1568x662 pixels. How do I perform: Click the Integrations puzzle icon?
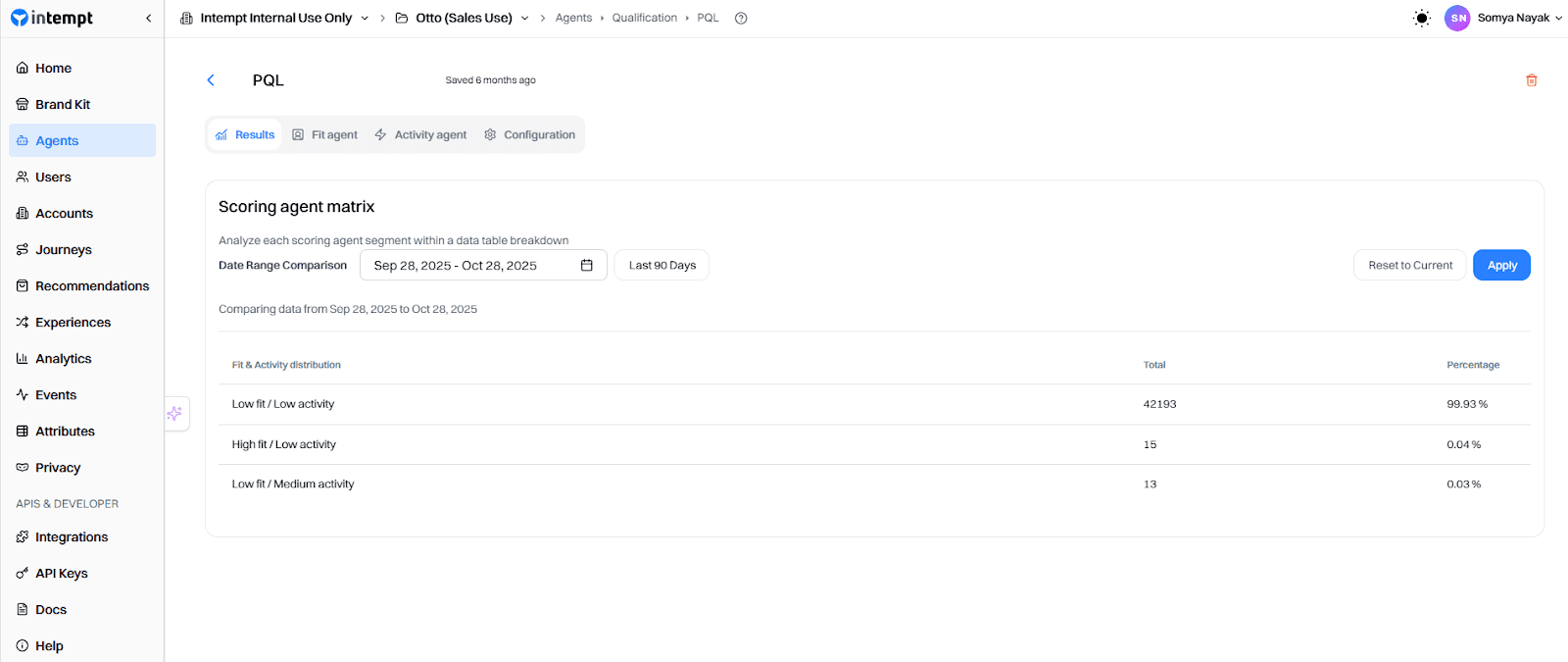coord(22,536)
